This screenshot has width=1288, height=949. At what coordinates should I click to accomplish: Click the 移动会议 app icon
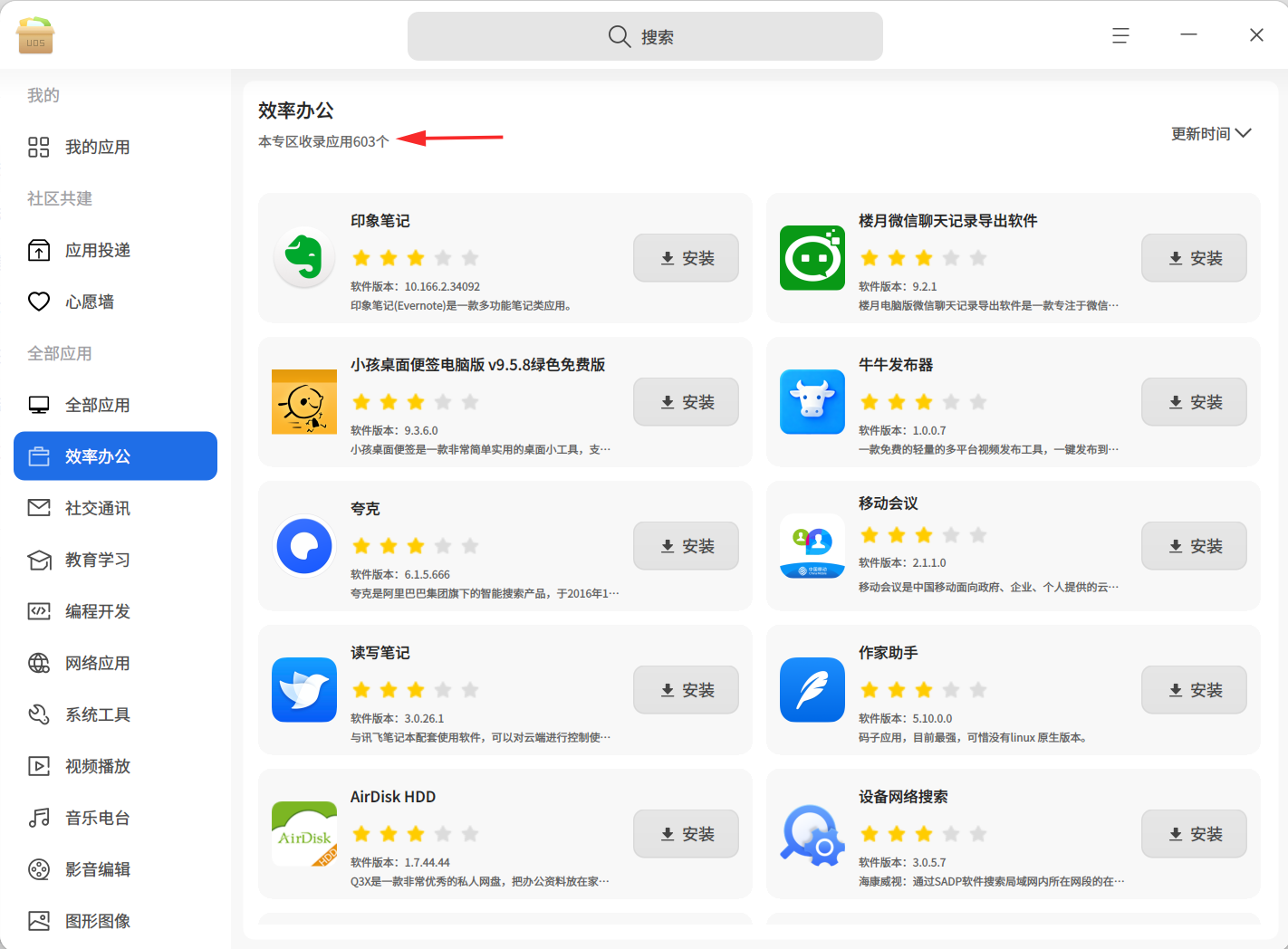(x=812, y=545)
